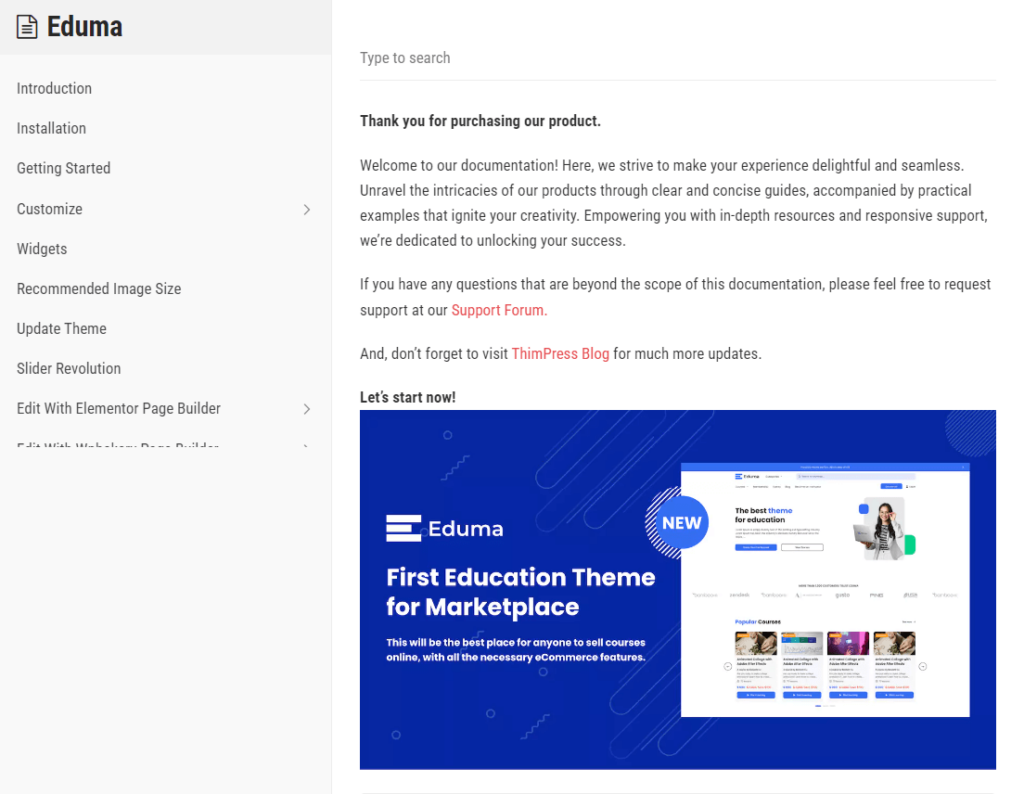Screen dimensions: 1024x794
Task: Expand Elementor Page Builder chevron
Action: point(306,409)
